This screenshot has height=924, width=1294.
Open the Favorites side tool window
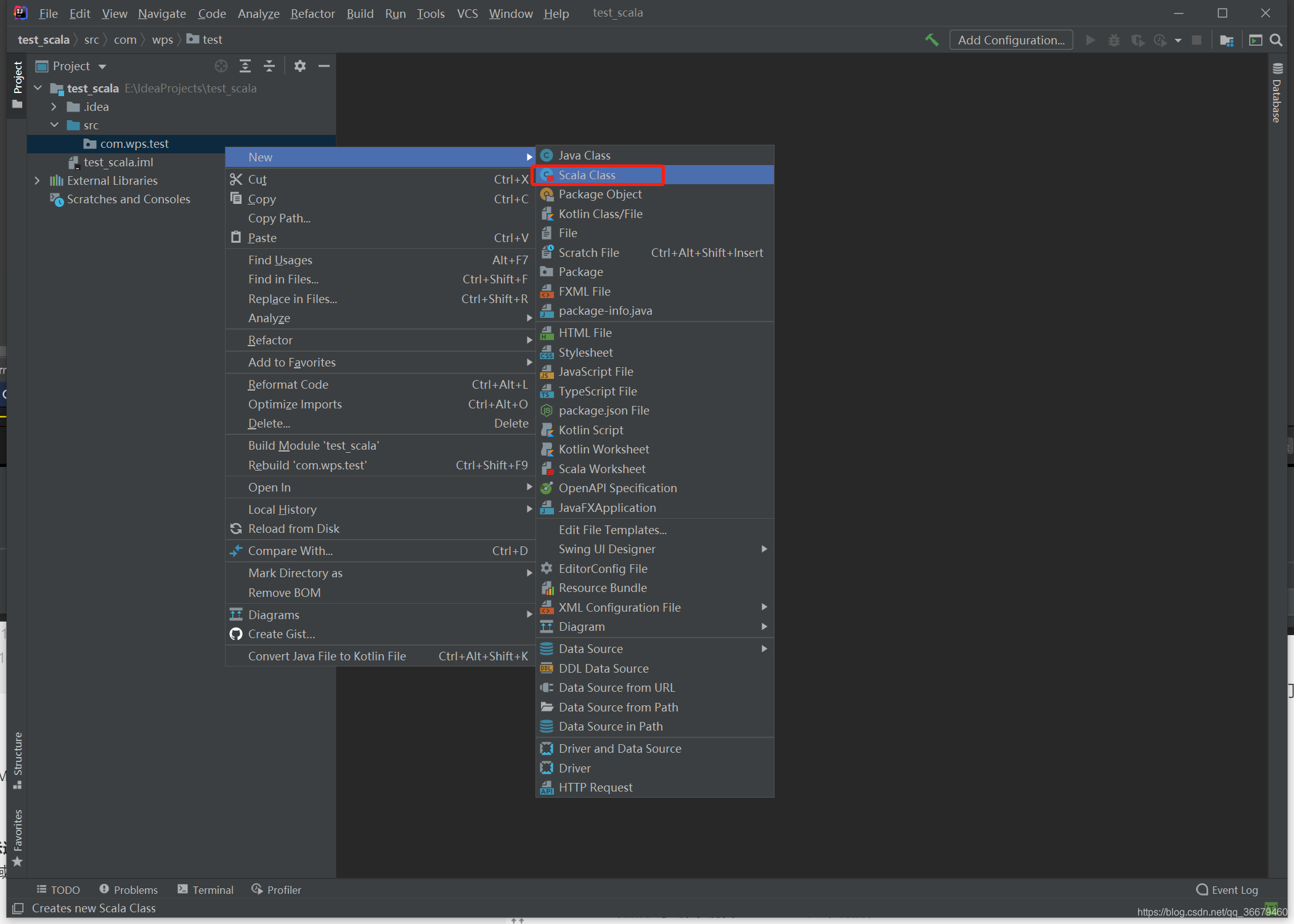pyautogui.click(x=17, y=838)
